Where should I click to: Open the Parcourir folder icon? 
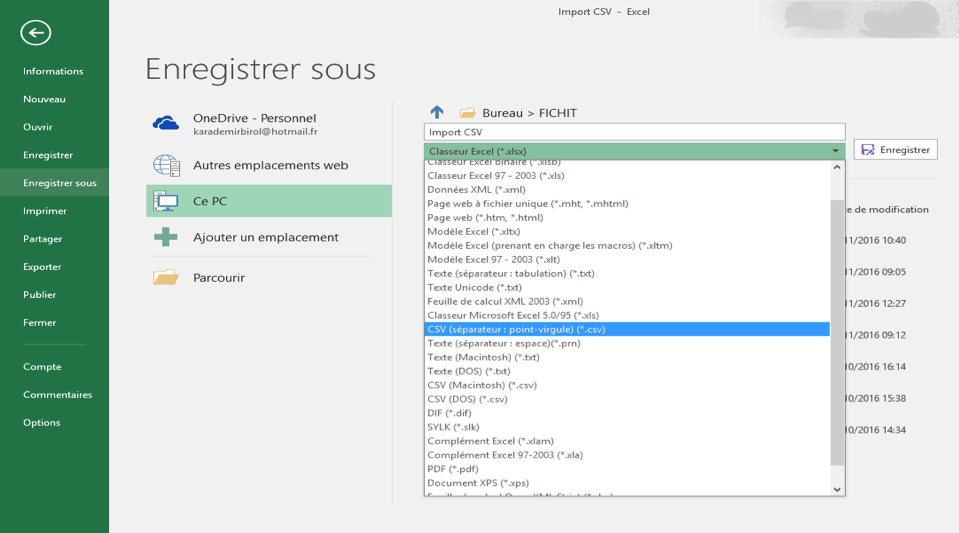pos(166,277)
